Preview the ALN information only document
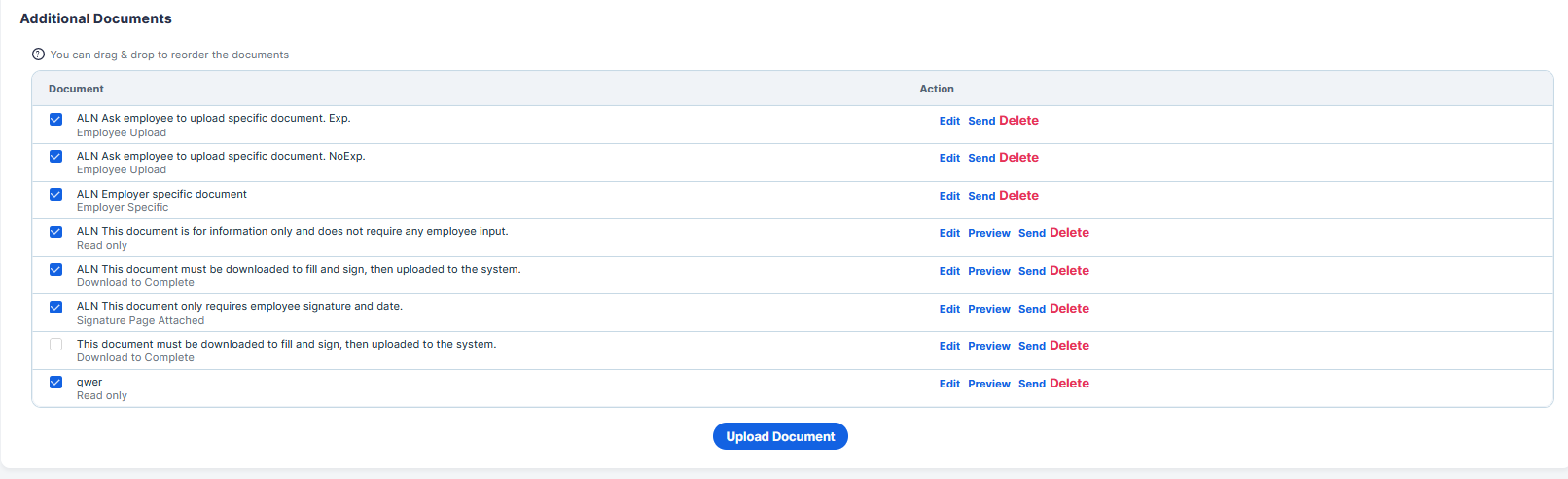The width and height of the screenshot is (1568, 479). pos(989,234)
